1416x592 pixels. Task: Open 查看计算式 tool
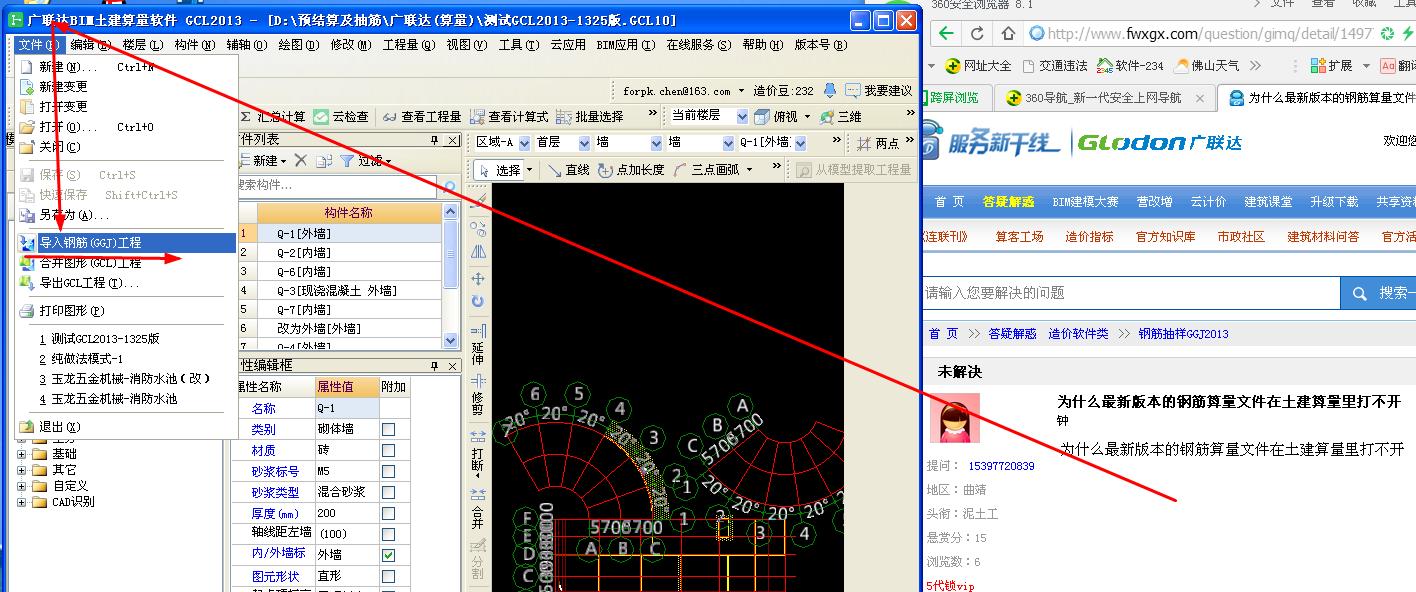click(509, 117)
